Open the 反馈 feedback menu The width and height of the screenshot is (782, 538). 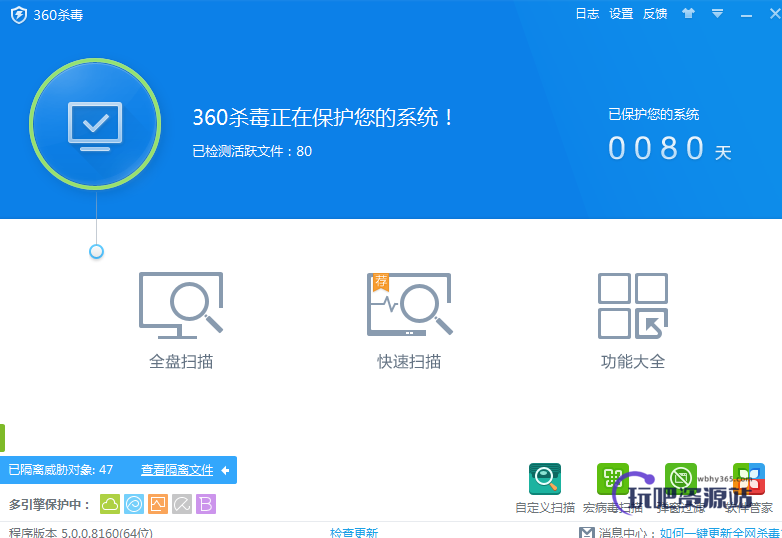tap(655, 13)
